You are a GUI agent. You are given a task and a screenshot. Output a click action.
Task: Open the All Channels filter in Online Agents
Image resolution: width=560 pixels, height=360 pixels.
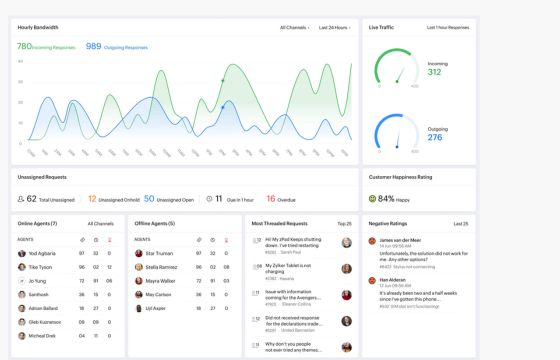[101, 224]
